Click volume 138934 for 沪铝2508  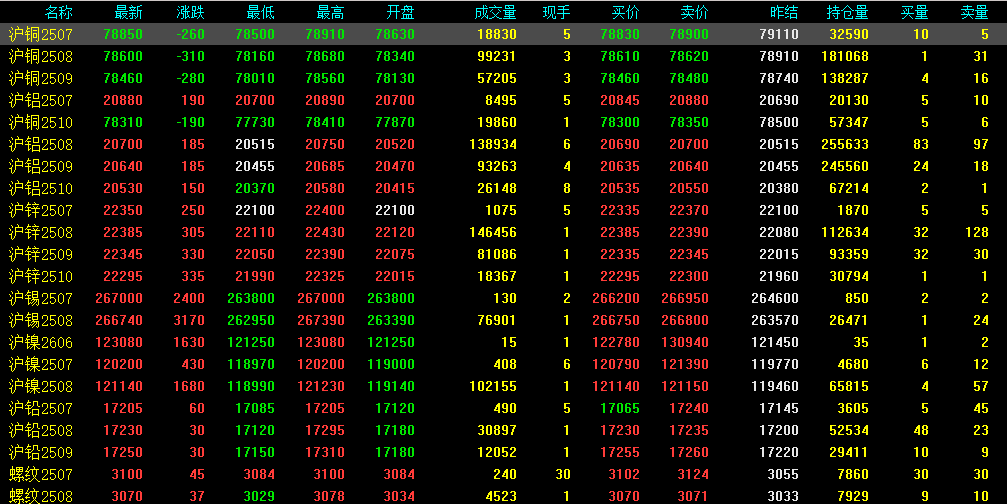(493, 144)
